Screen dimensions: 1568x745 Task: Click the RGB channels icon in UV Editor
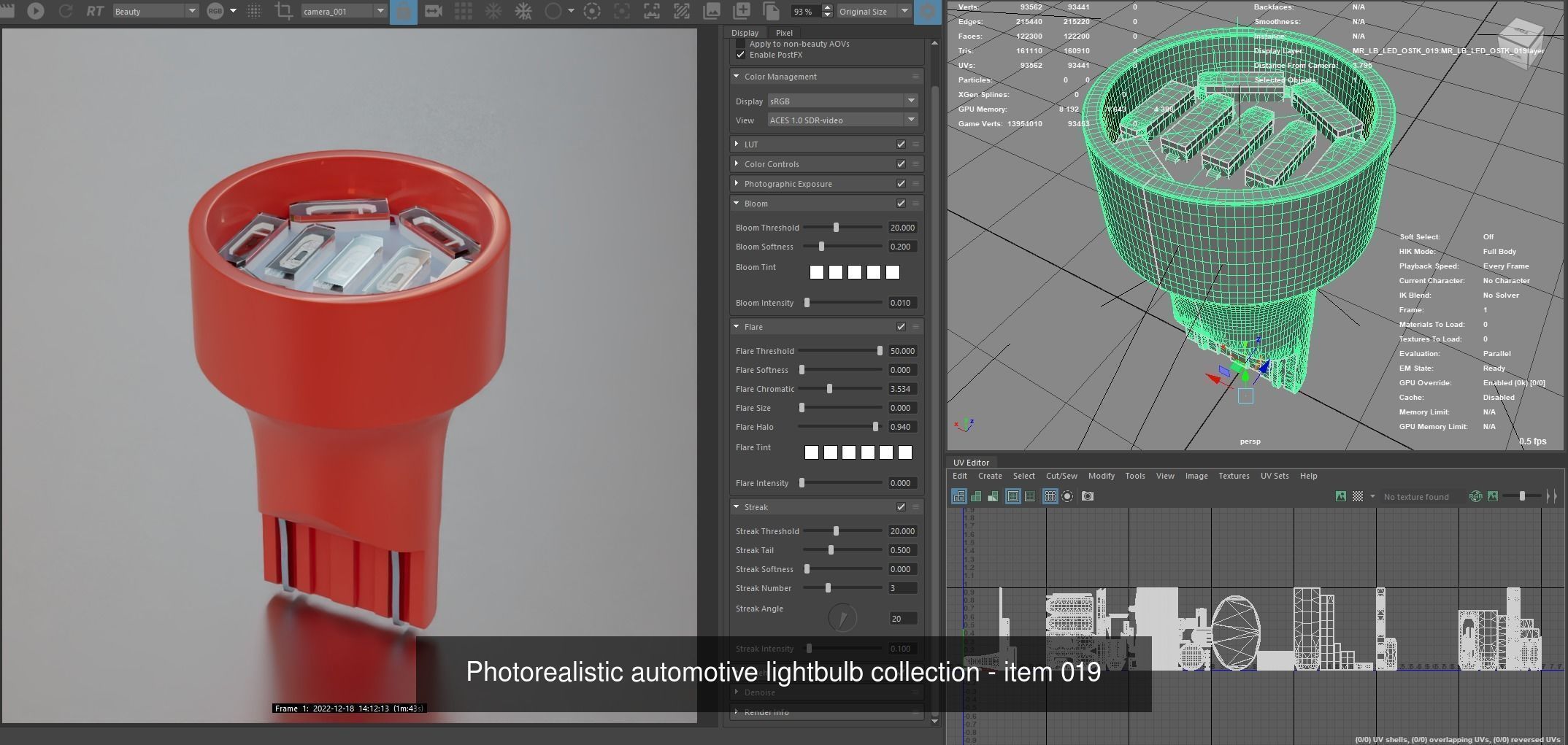tap(1475, 496)
